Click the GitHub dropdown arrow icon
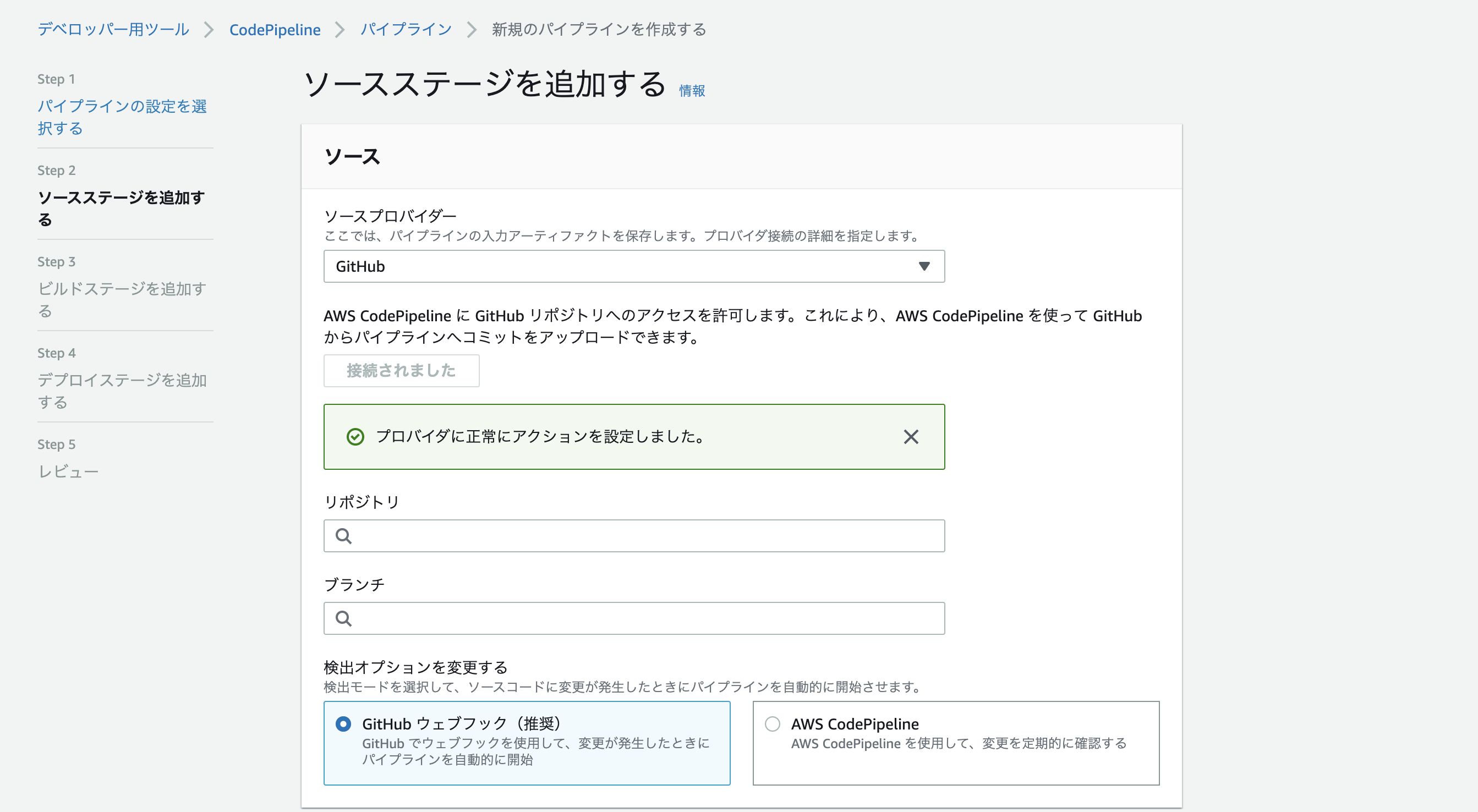 tap(924, 266)
